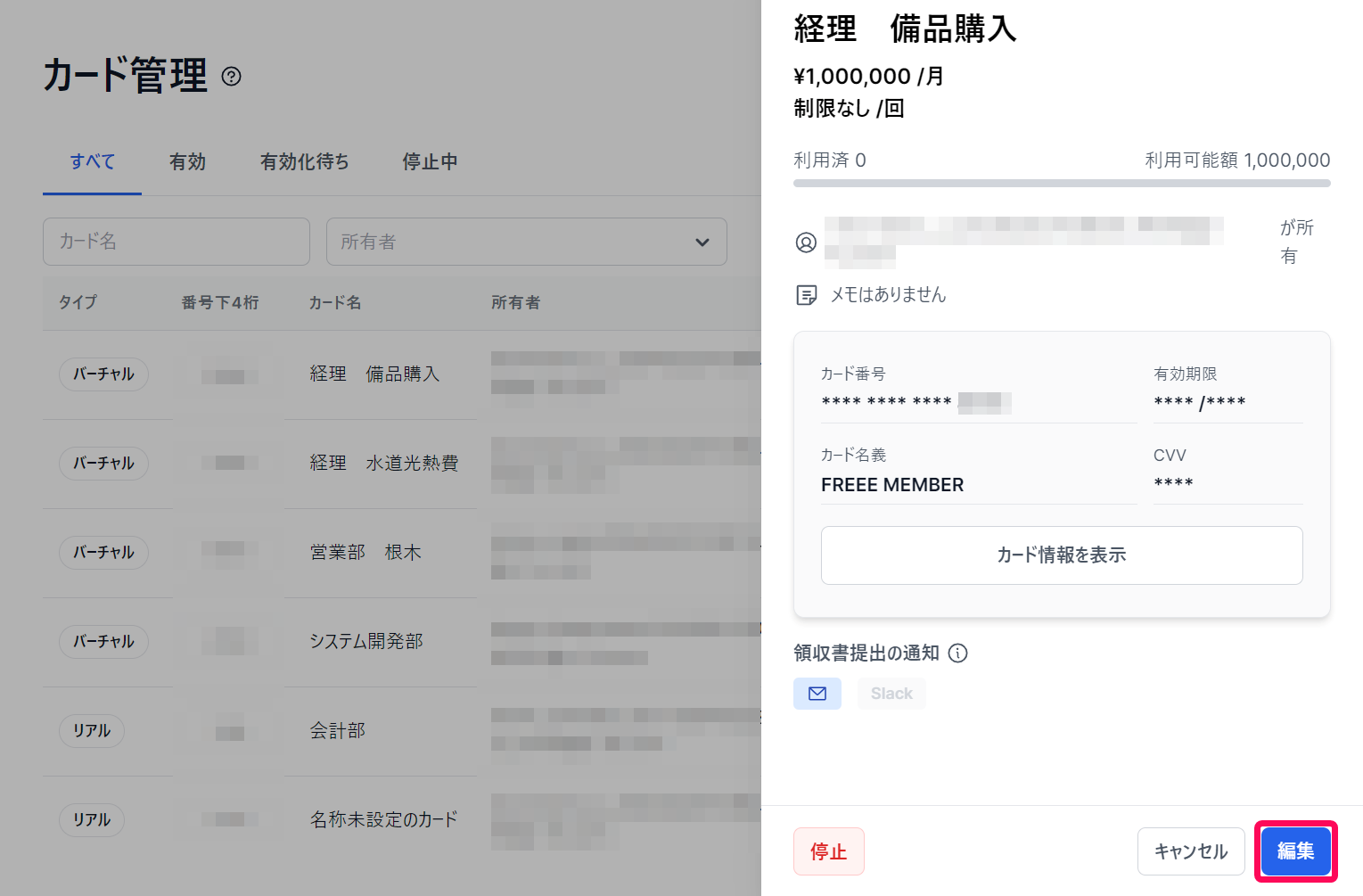This screenshot has width=1363, height=896.
Task: Click the info icon next to 領収書提出の通知
Action: [x=958, y=654]
